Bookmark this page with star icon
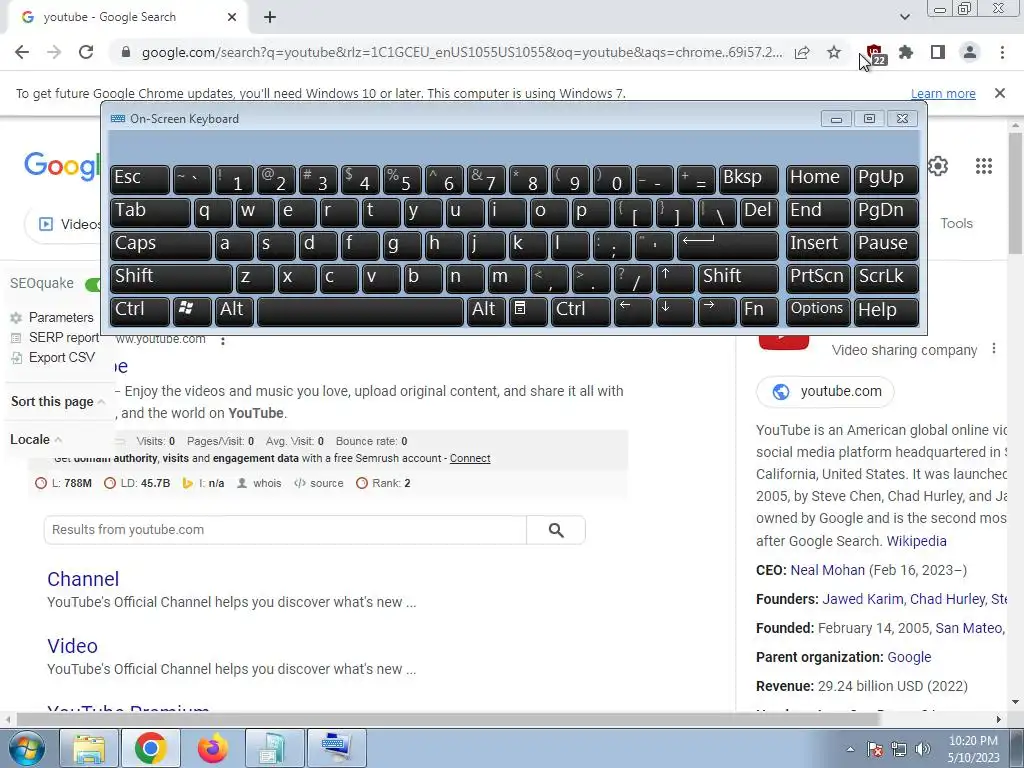Image resolution: width=1024 pixels, height=768 pixels. point(834,52)
